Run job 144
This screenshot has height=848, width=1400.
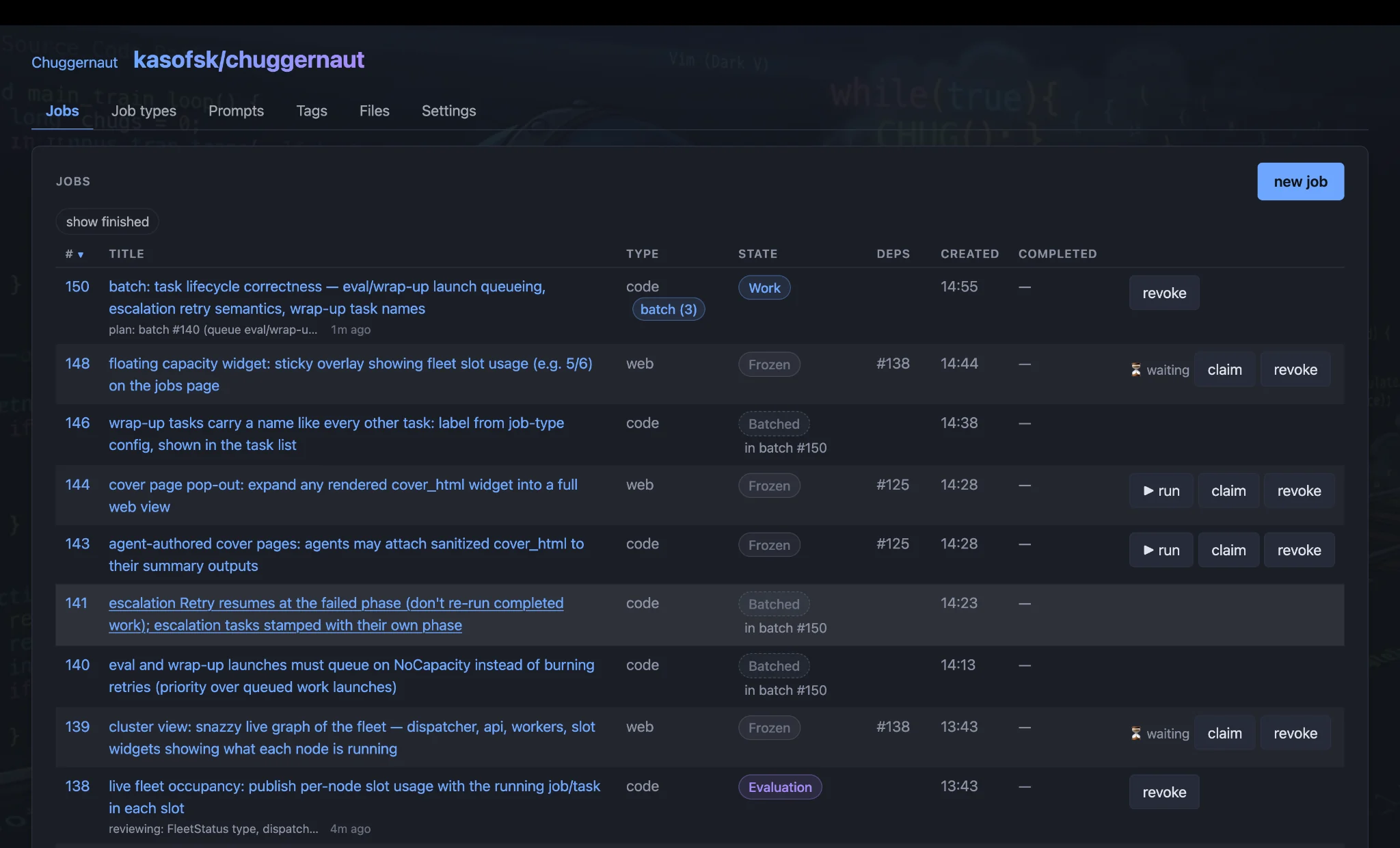click(x=1161, y=491)
